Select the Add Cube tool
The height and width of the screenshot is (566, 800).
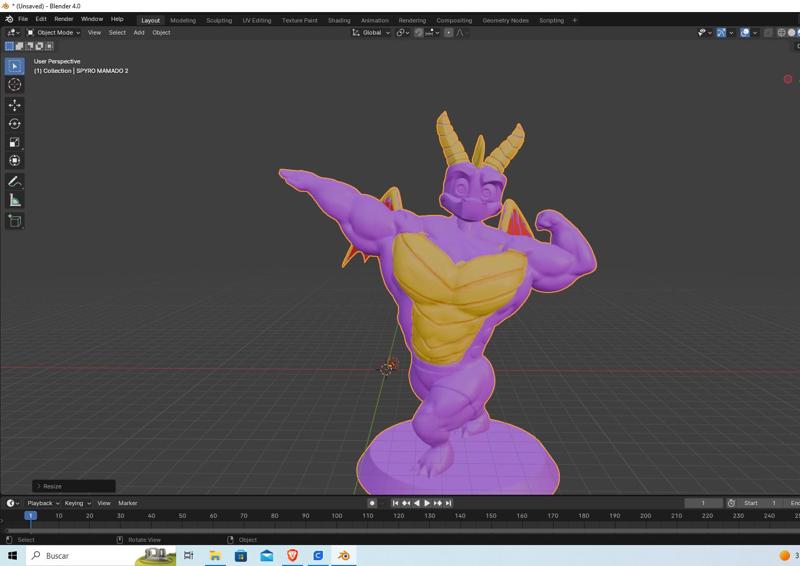pos(14,221)
